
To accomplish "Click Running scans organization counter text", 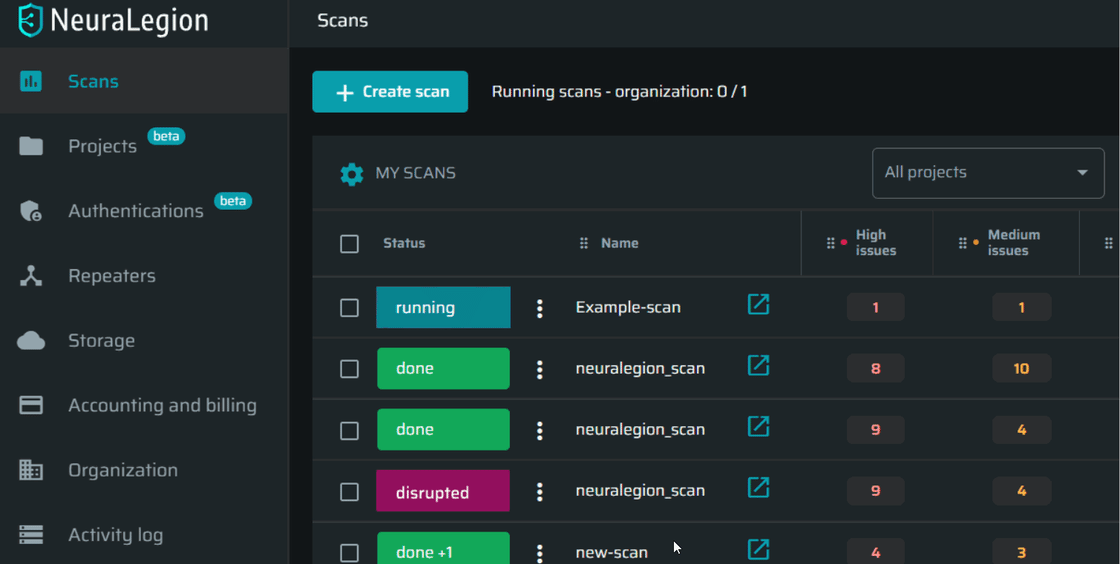I will click(619, 92).
